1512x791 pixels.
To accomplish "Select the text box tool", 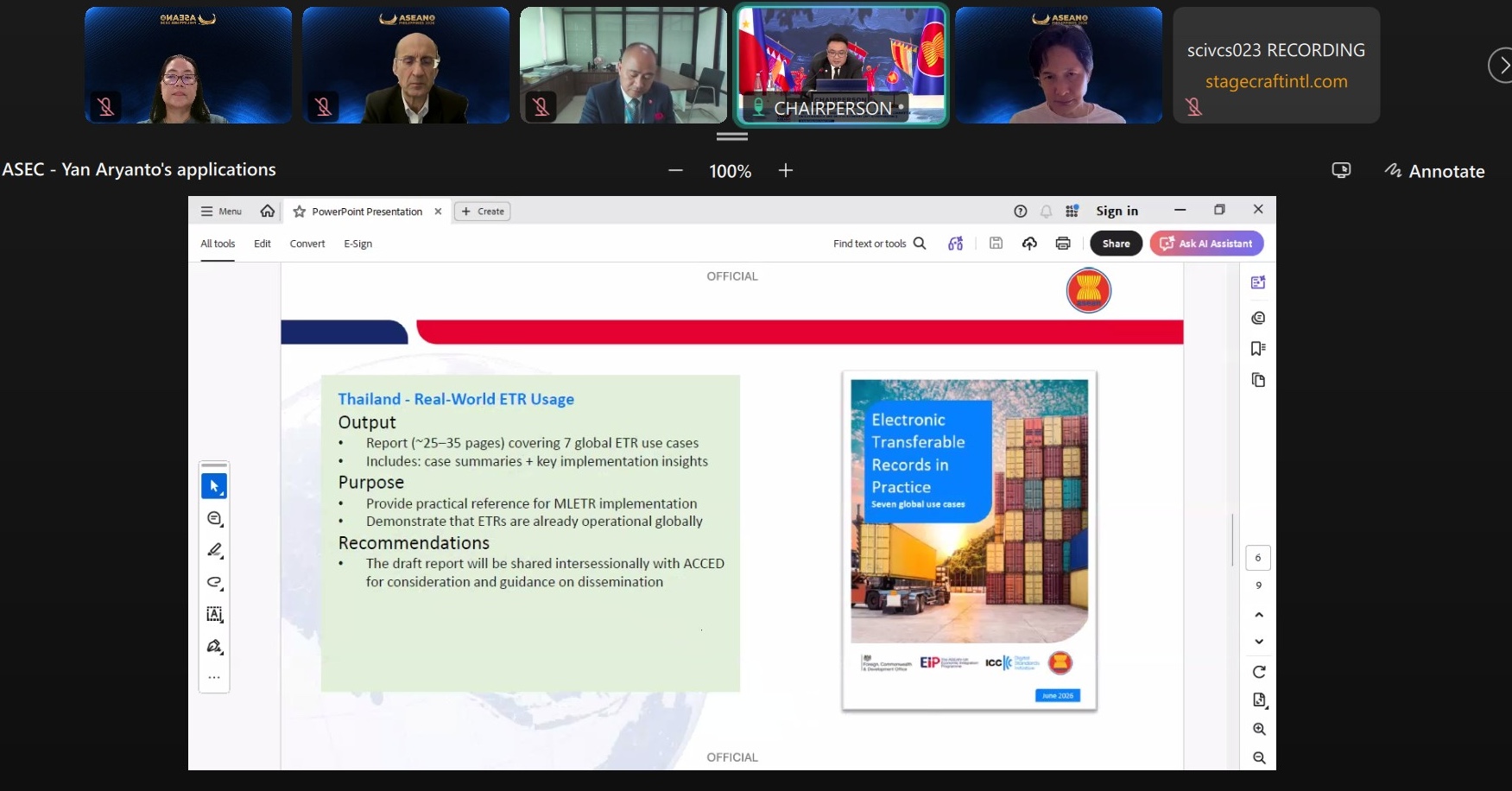I will coord(214,614).
